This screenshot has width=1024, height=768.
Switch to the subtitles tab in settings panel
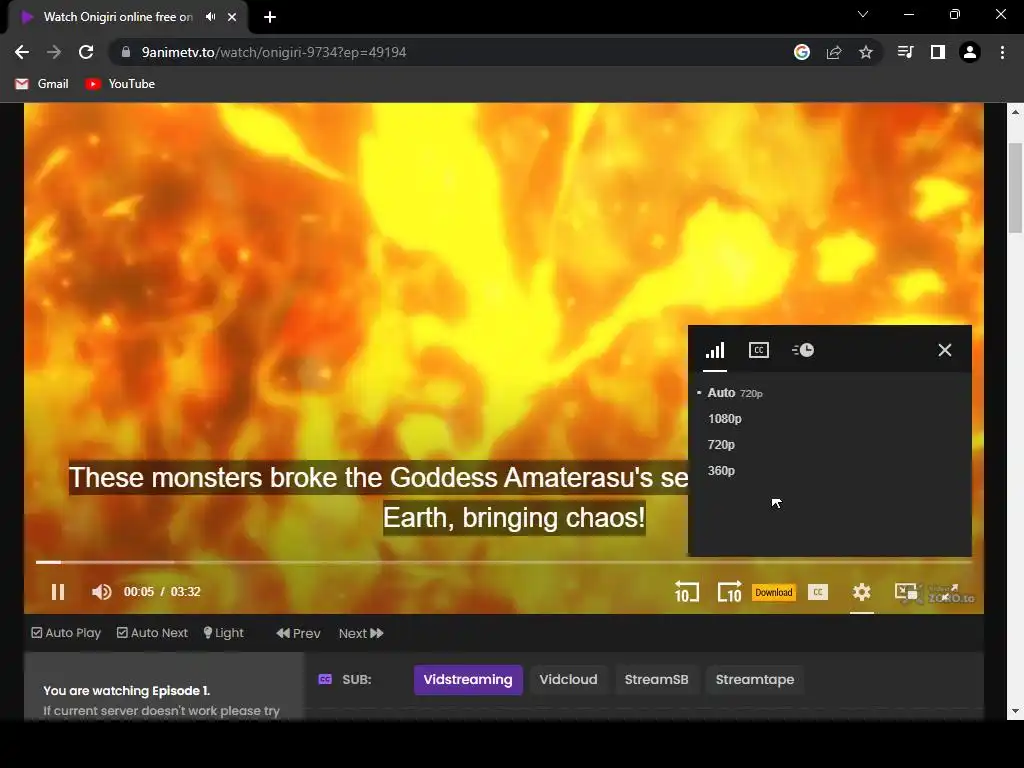759,351
